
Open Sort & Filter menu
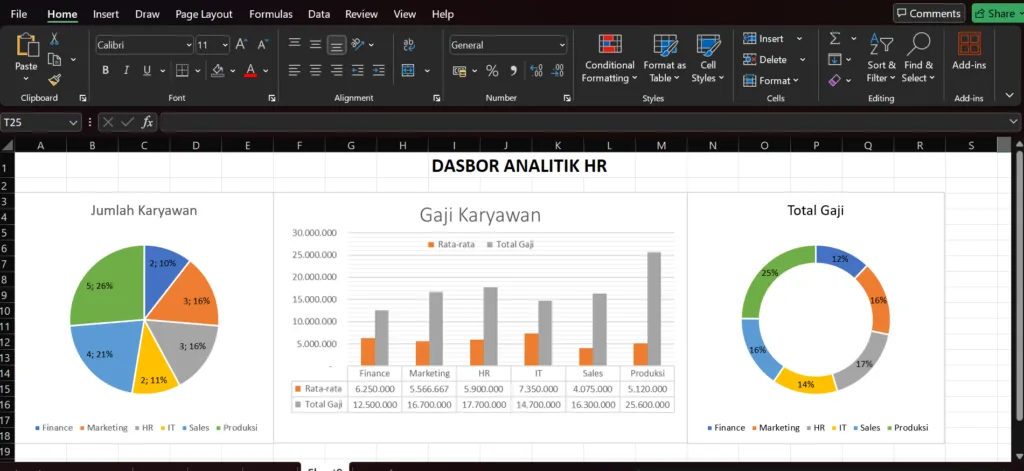coord(881,59)
